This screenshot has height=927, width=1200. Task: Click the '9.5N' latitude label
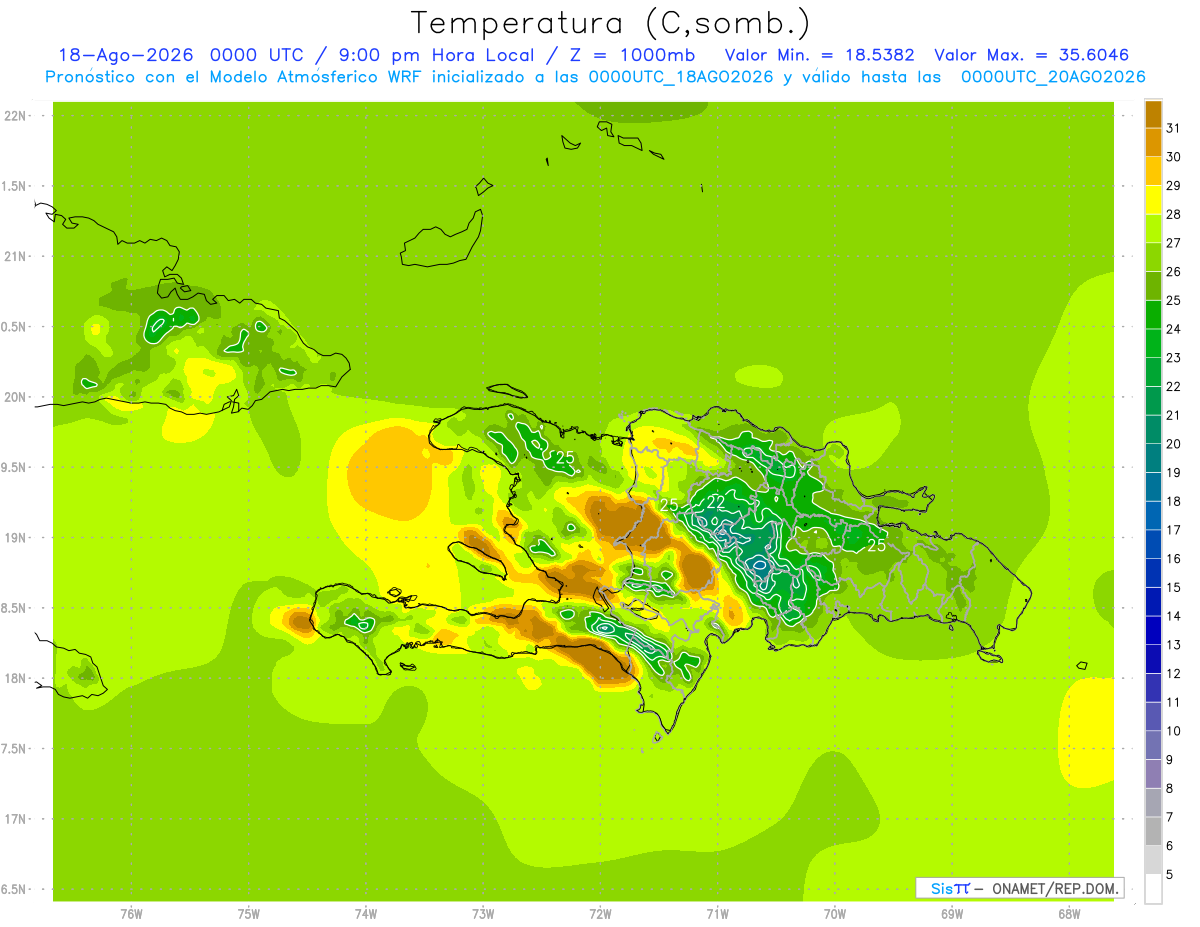click(15, 467)
